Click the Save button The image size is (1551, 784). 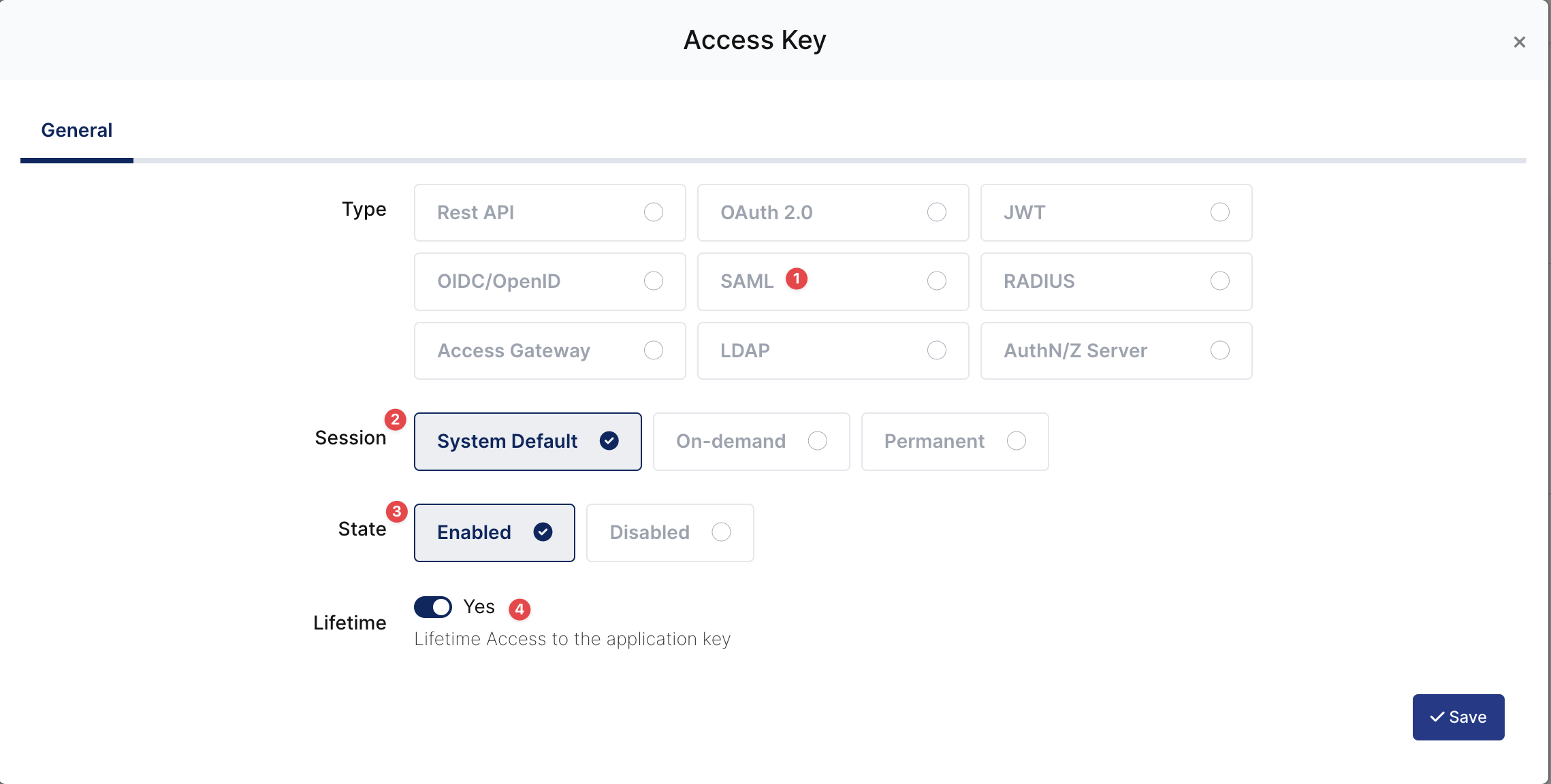coord(1458,717)
